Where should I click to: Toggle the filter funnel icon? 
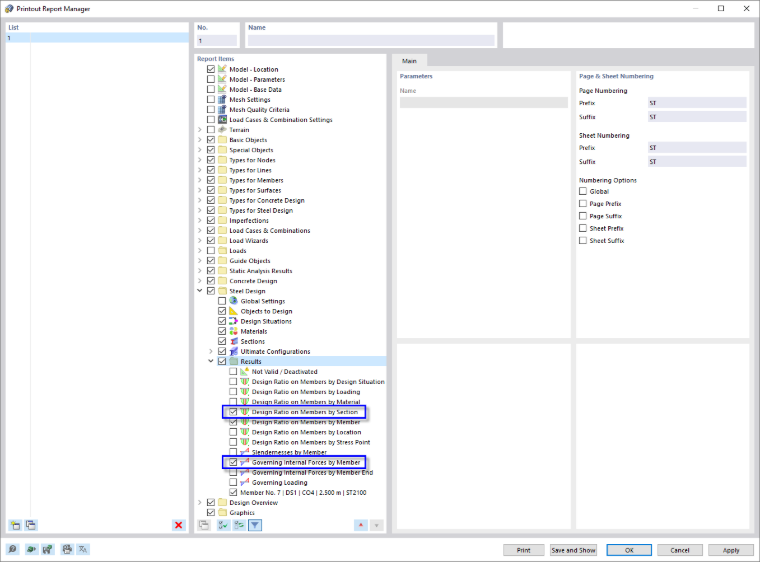(x=255, y=525)
